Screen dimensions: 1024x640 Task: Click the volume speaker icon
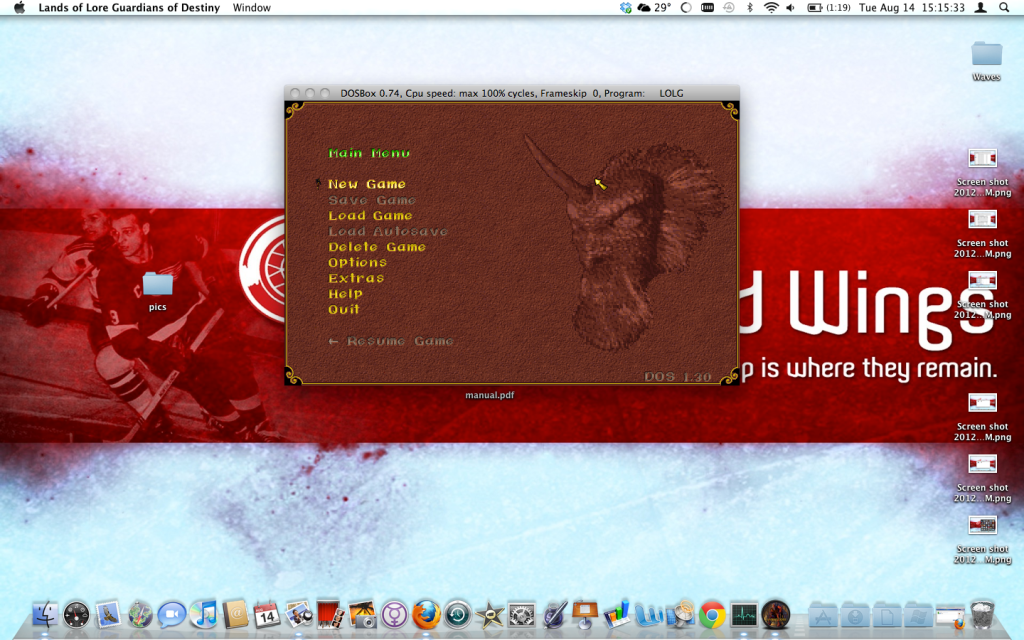click(x=790, y=8)
